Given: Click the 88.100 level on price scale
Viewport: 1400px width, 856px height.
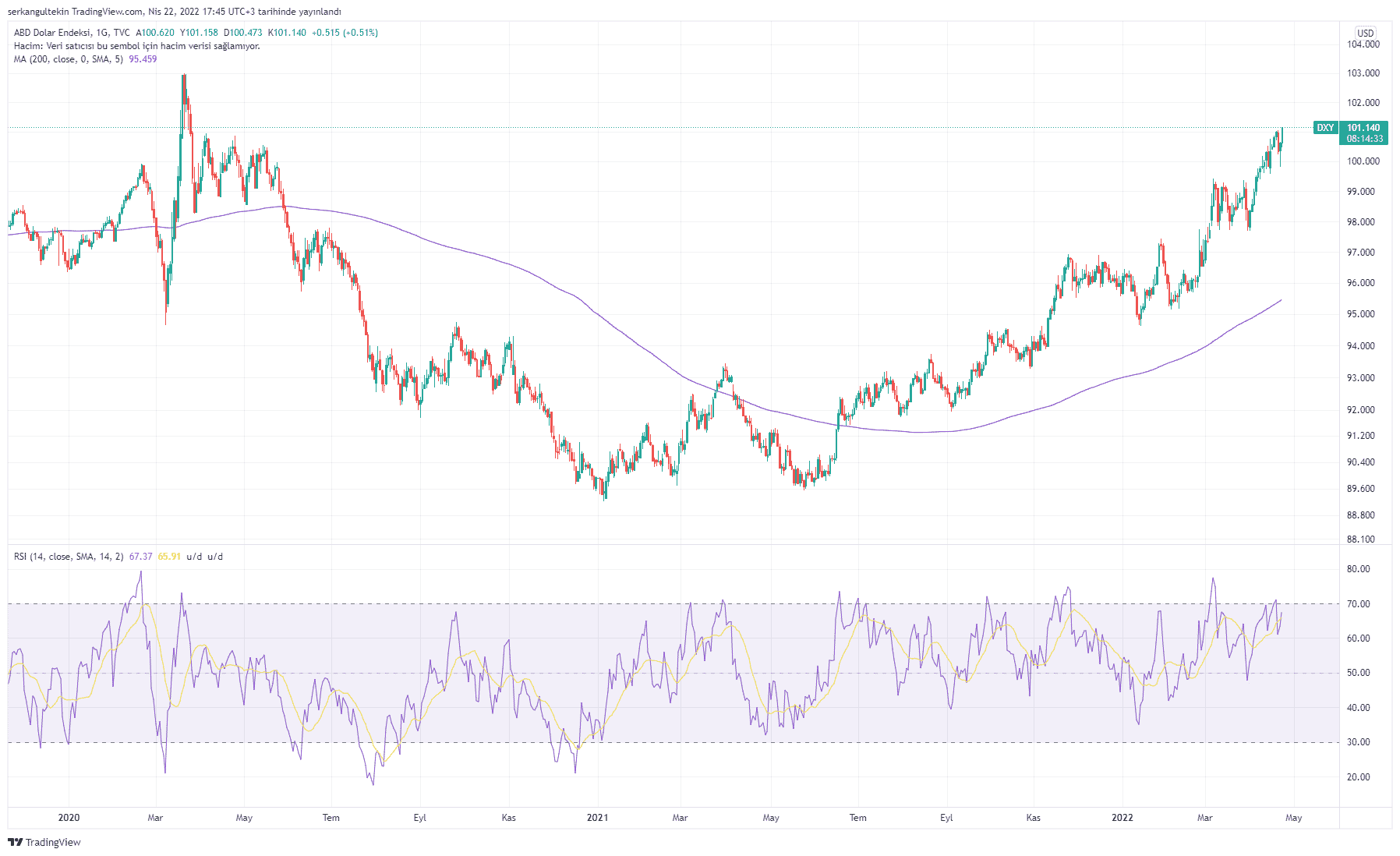Looking at the screenshot, I should pyautogui.click(x=1361, y=539).
